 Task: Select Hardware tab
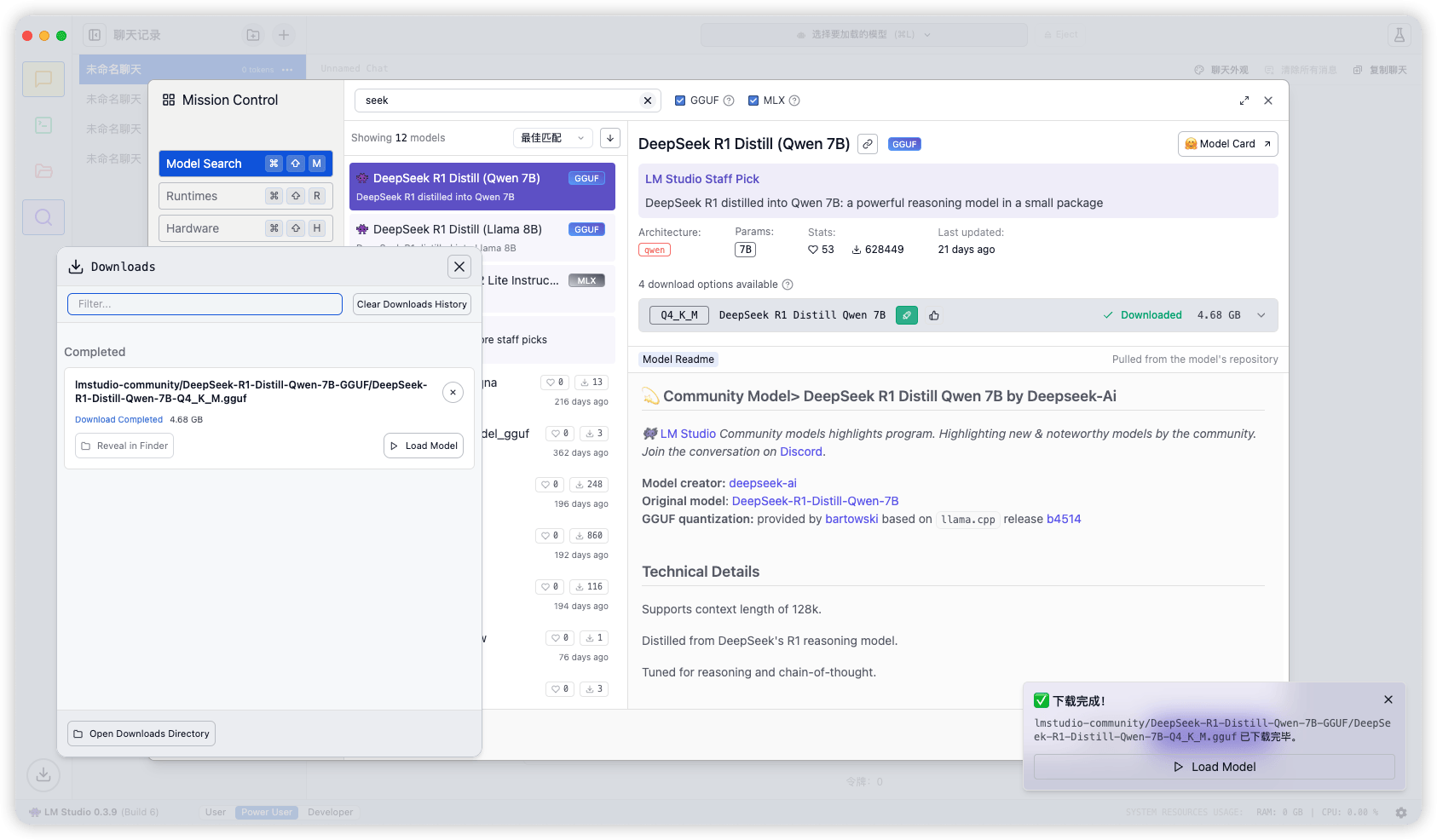pyautogui.click(x=245, y=228)
